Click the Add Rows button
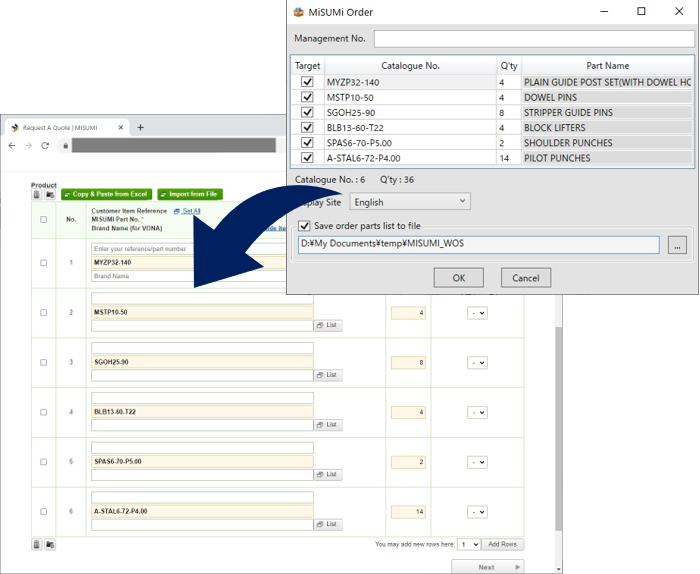Screen dimensions: 700x574 [x=503, y=545]
